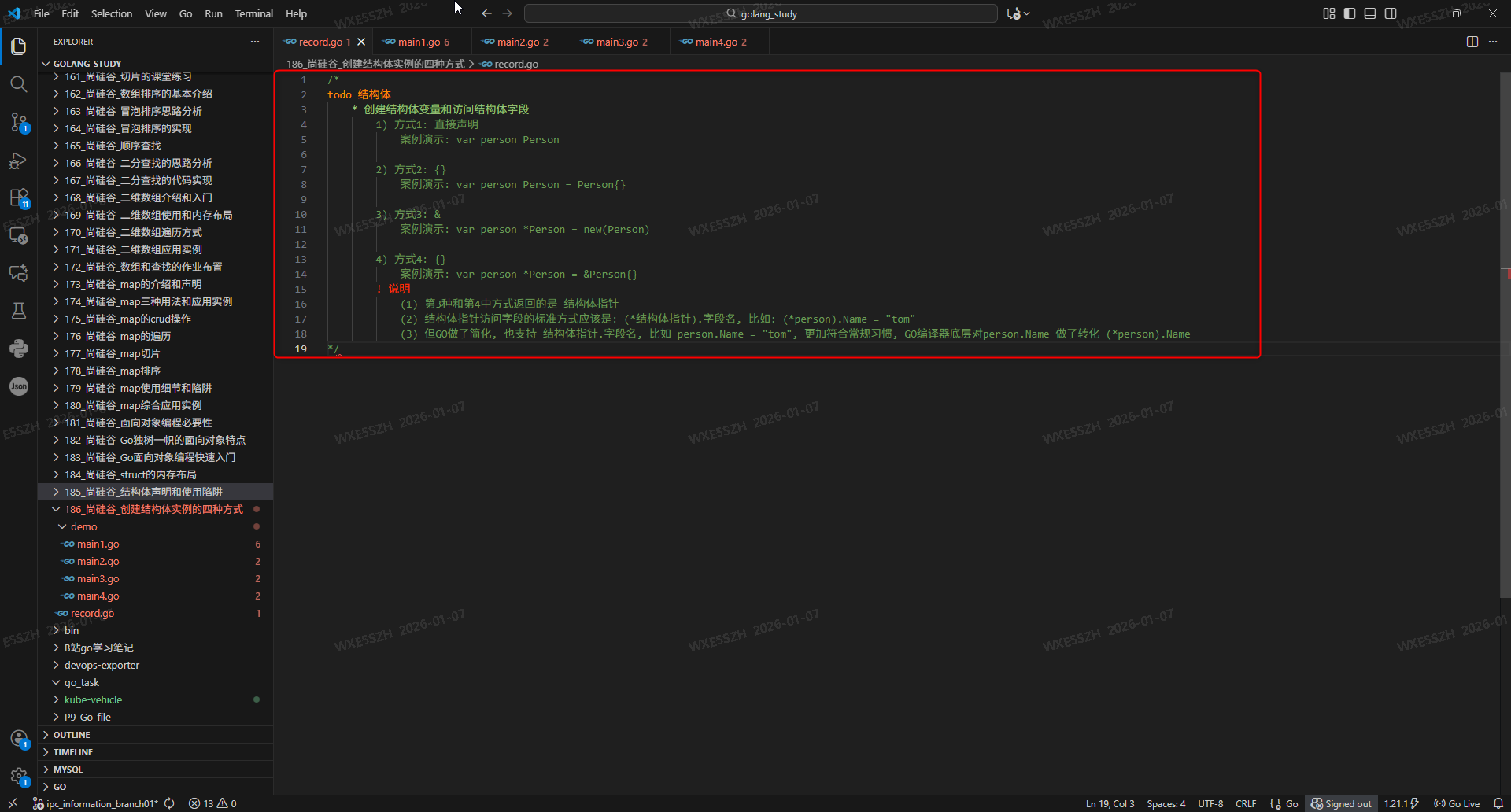Change the UTF-8 file encoding
This screenshot has height=812, width=1511.
click(x=1210, y=803)
